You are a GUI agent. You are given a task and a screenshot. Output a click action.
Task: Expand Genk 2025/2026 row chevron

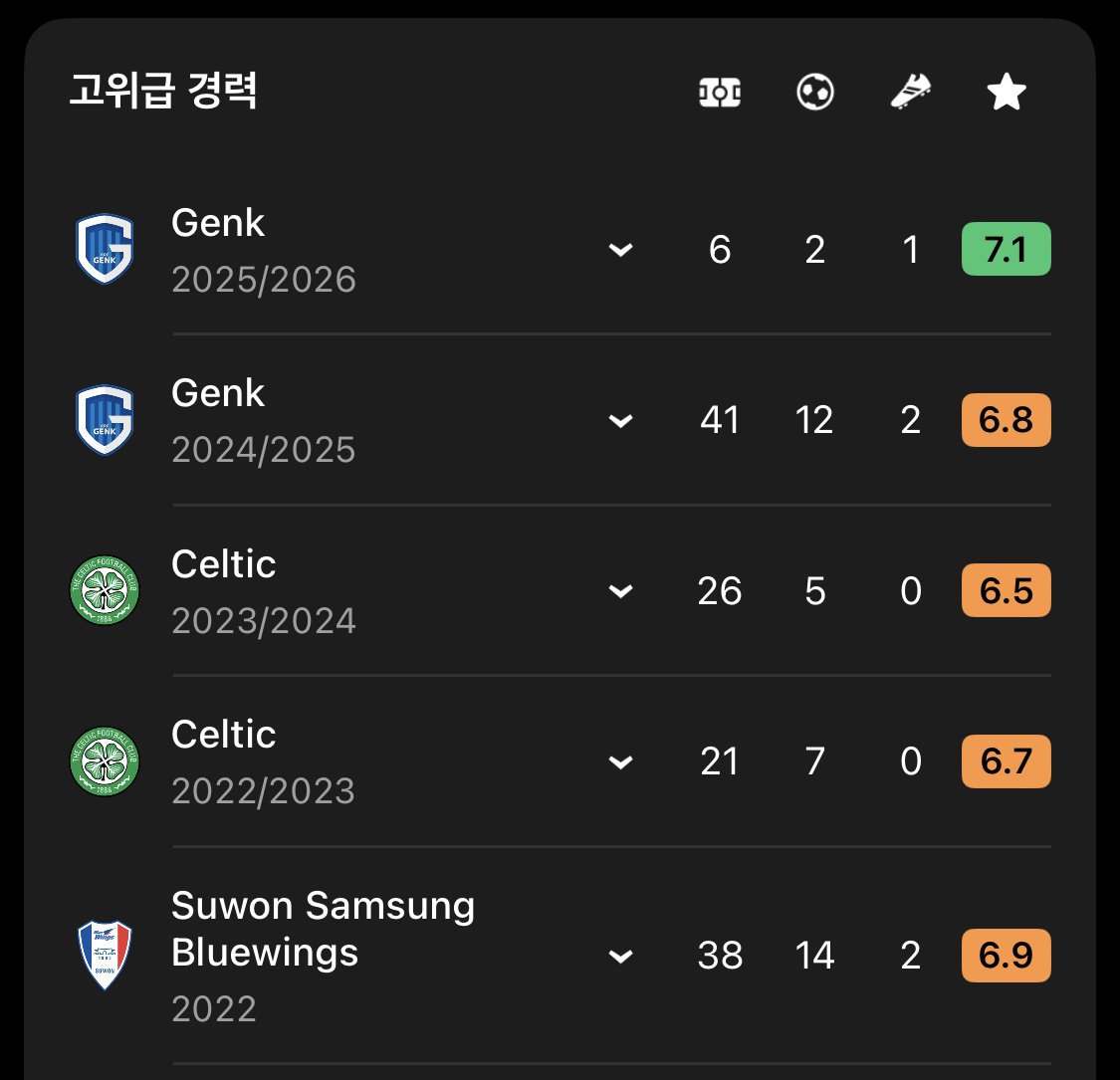point(620,249)
